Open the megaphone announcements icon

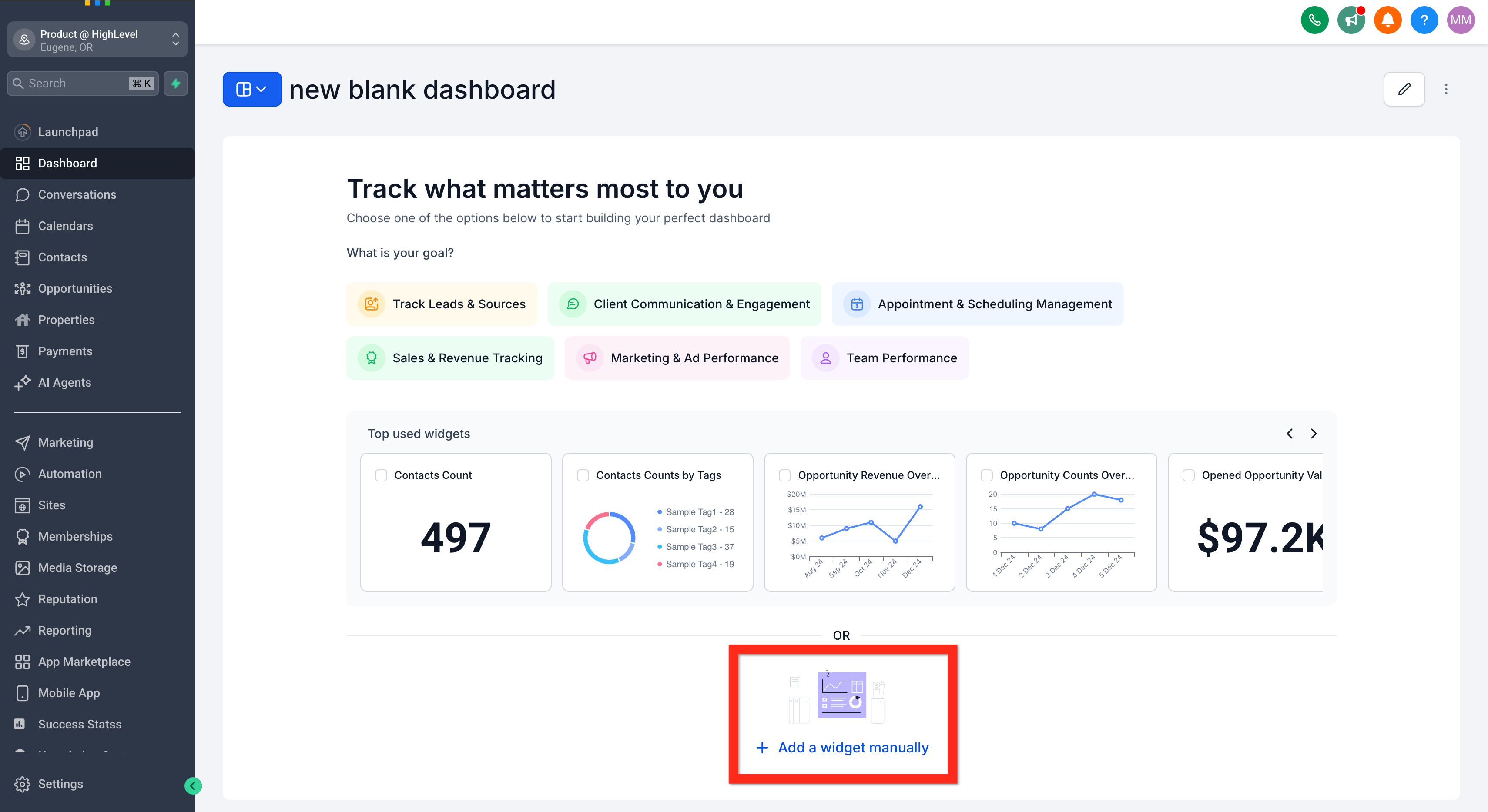(1351, 20)
